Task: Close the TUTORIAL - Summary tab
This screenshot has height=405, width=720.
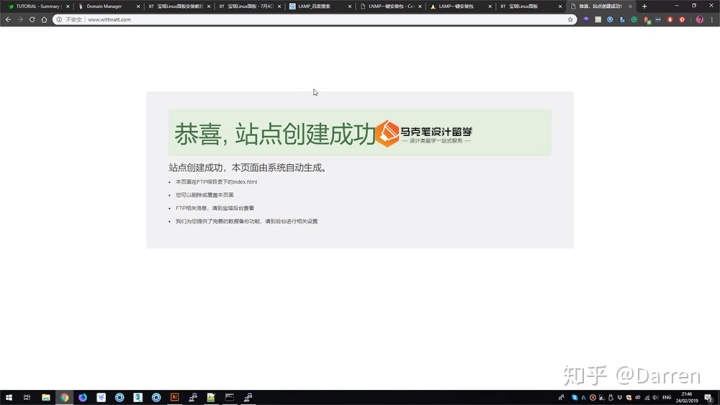Action: tap(68, 6)
